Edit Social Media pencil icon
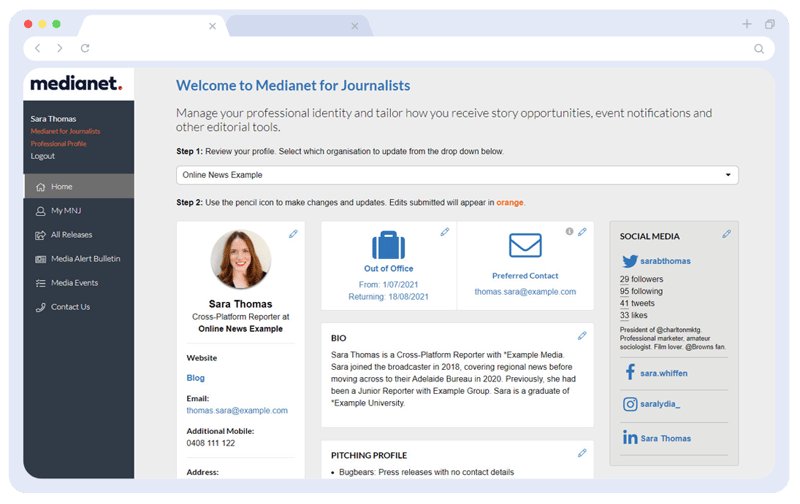 [x=727, y=234]
